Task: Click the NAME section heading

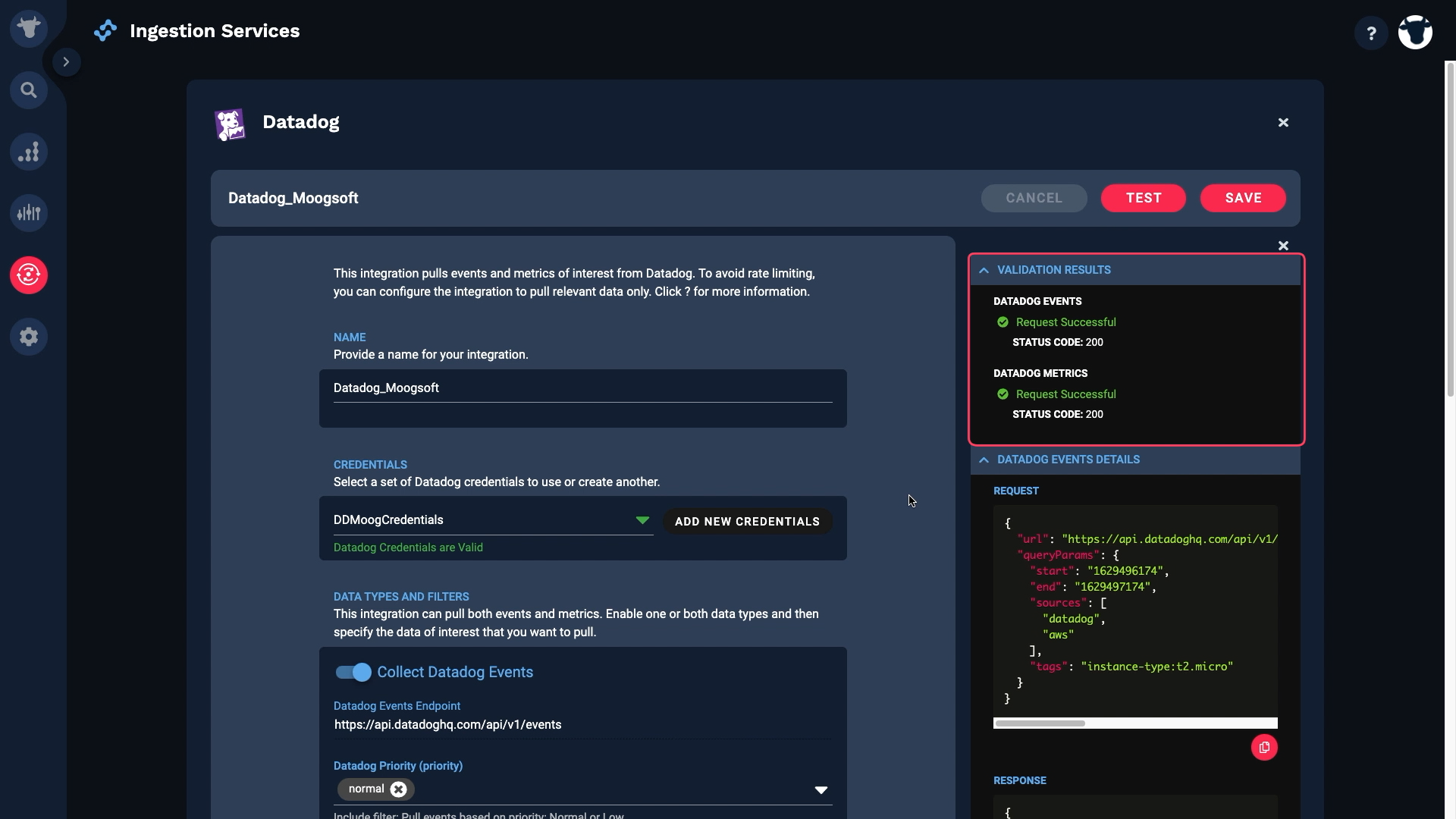Action: coord(350,337)
